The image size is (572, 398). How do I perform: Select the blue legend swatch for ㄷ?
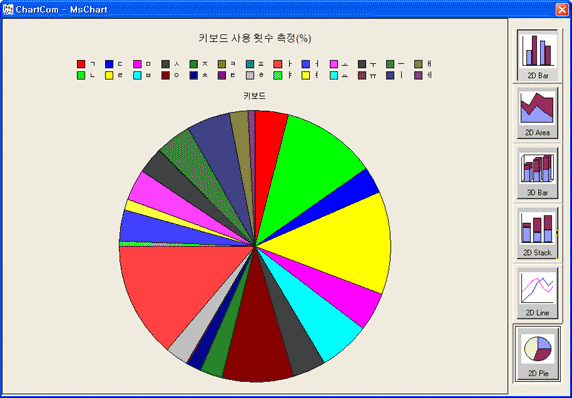coord(109,64)
